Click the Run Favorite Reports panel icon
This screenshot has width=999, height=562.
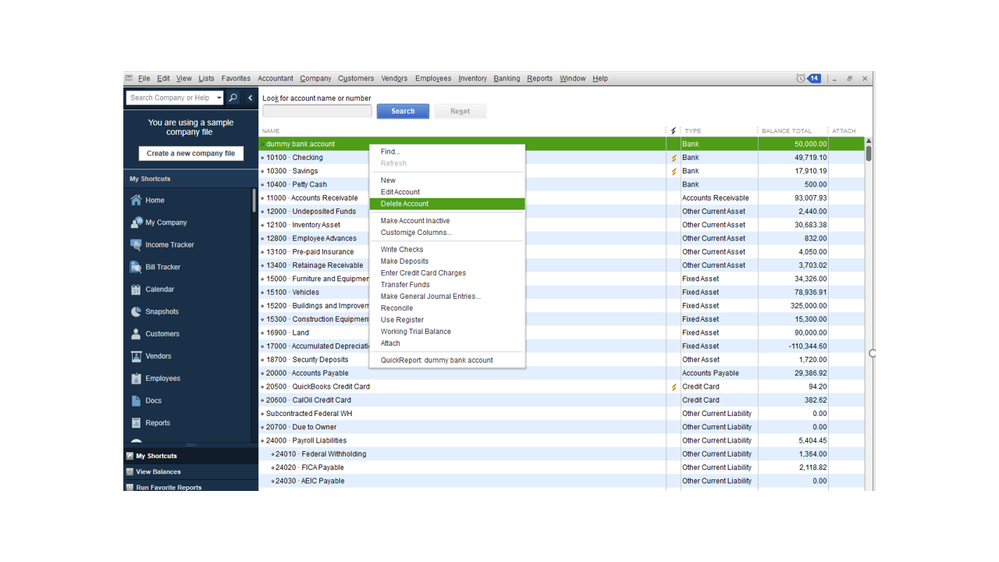click(x=130, y=487)
